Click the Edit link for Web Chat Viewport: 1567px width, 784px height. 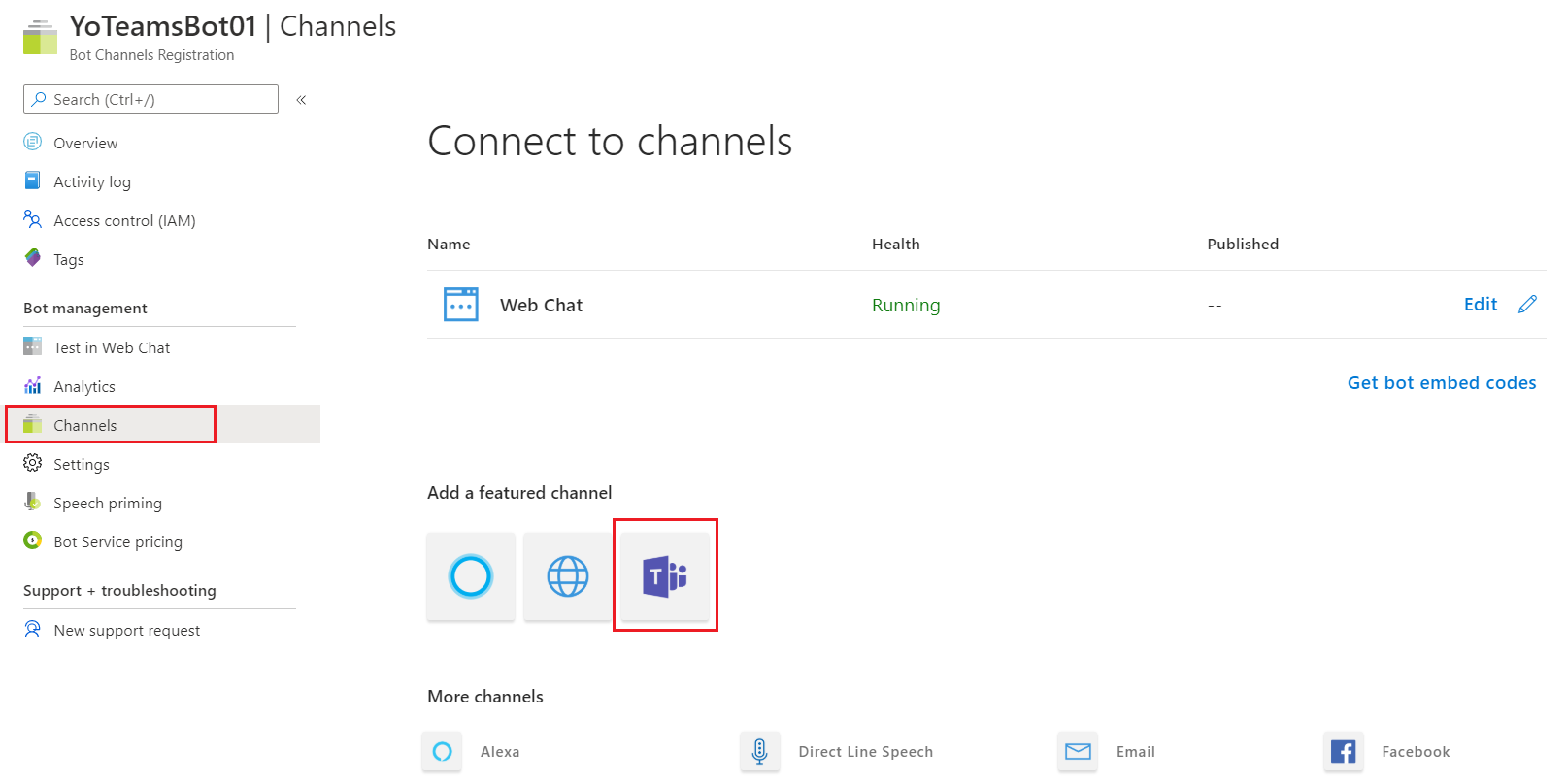pos(1480,305)
